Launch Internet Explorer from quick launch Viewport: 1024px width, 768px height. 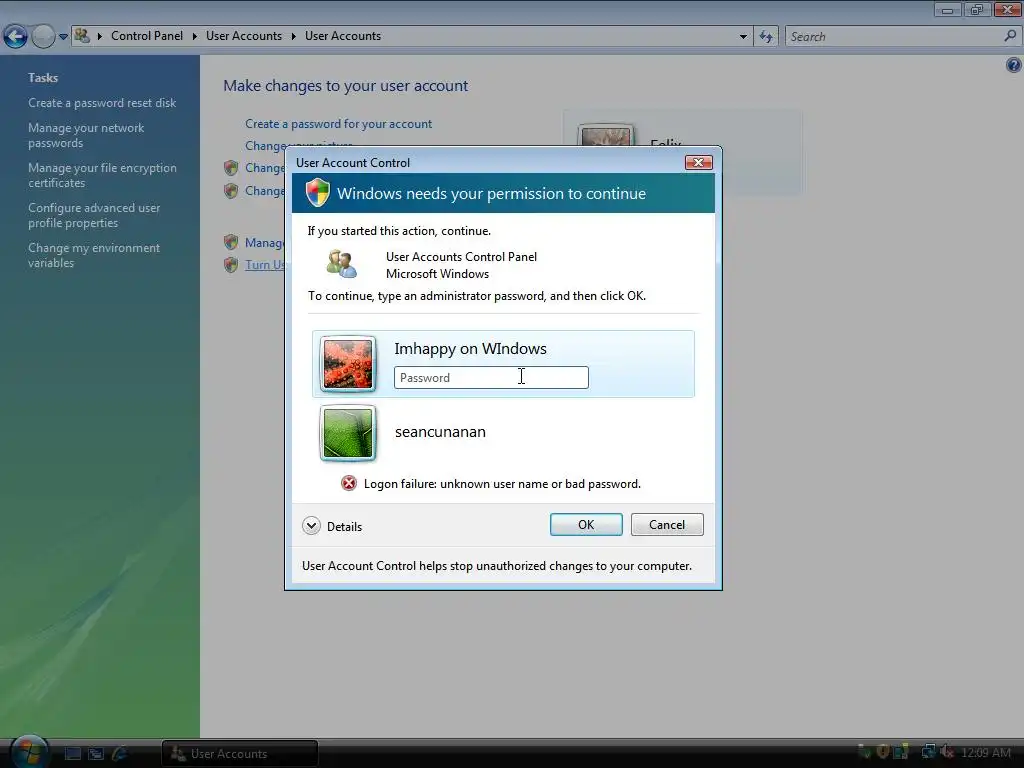point(120,754)
